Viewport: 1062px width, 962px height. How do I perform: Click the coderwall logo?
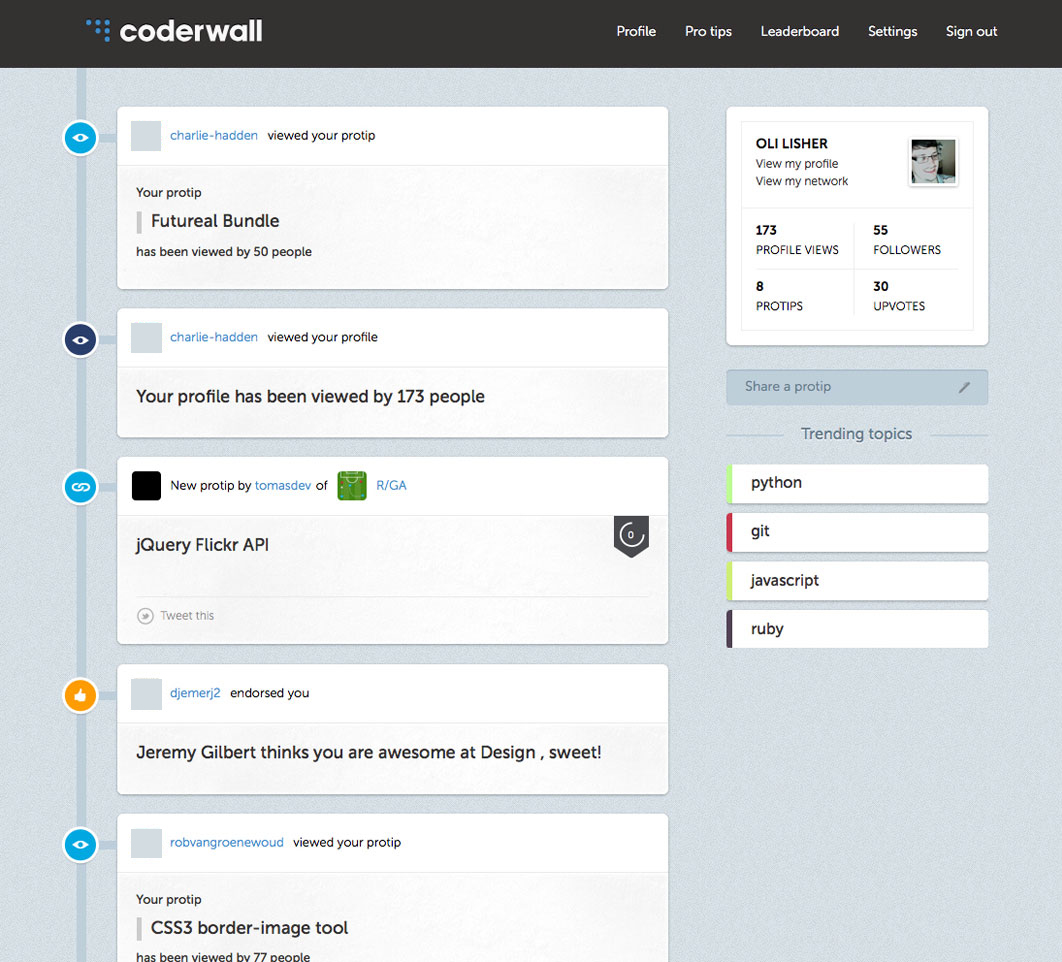[x=174, y=31]
